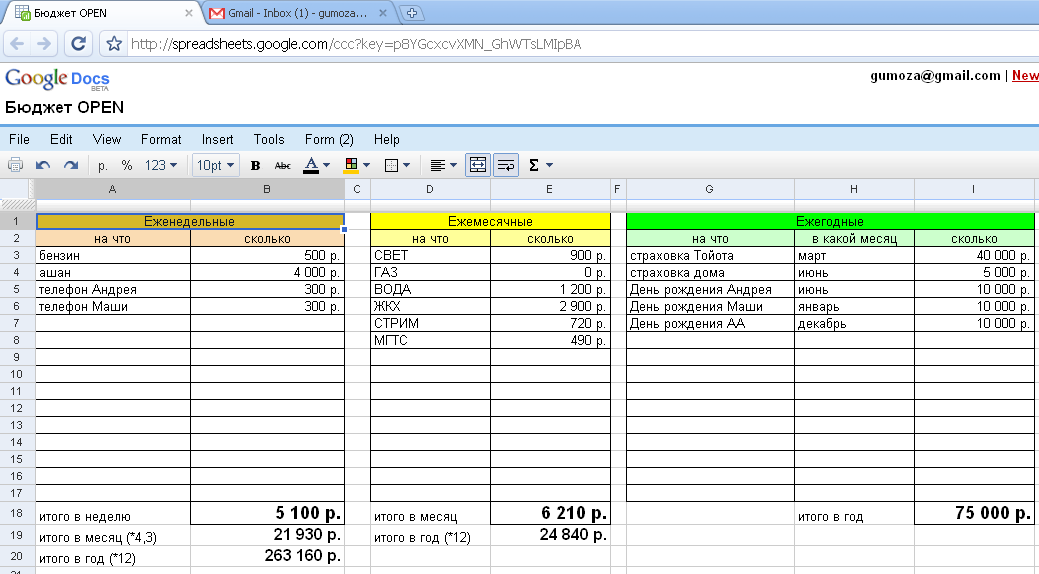Viewport: 1039px width, 574px height.
Task: Click the телефон Маши cell
Action: [x=113, y=306]
